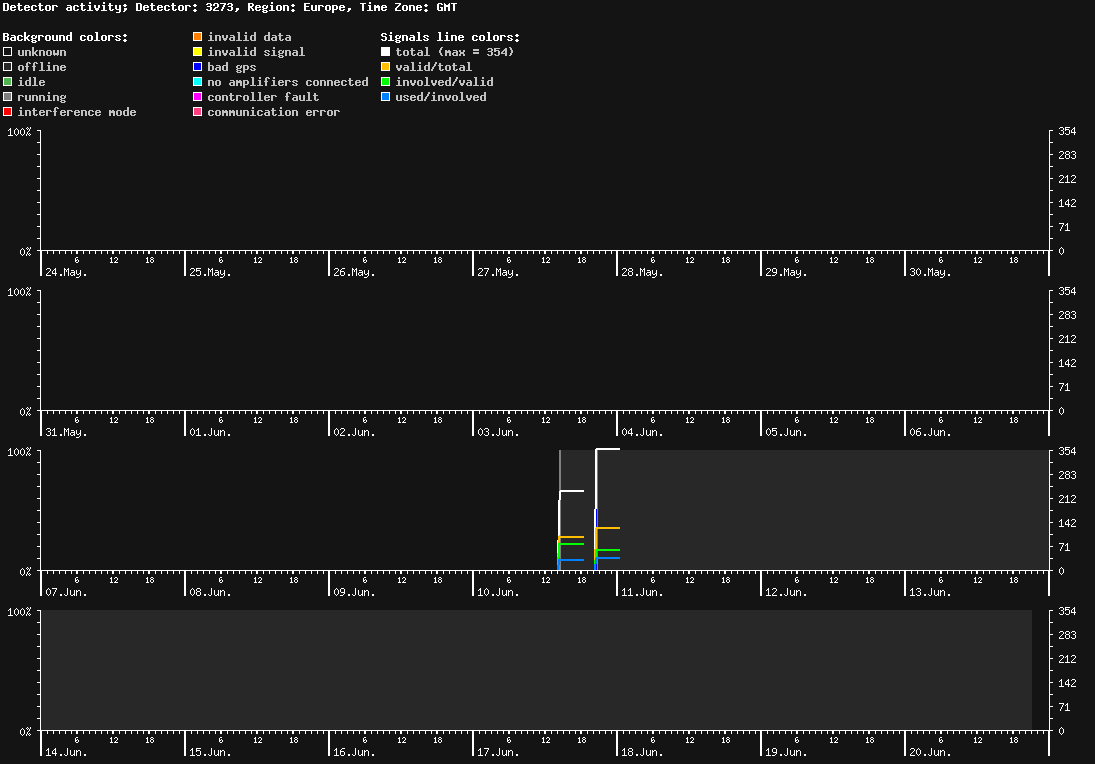
Task: Click the 17.Jun. date label
Action: pyautogui.click(x=499, y=752)
